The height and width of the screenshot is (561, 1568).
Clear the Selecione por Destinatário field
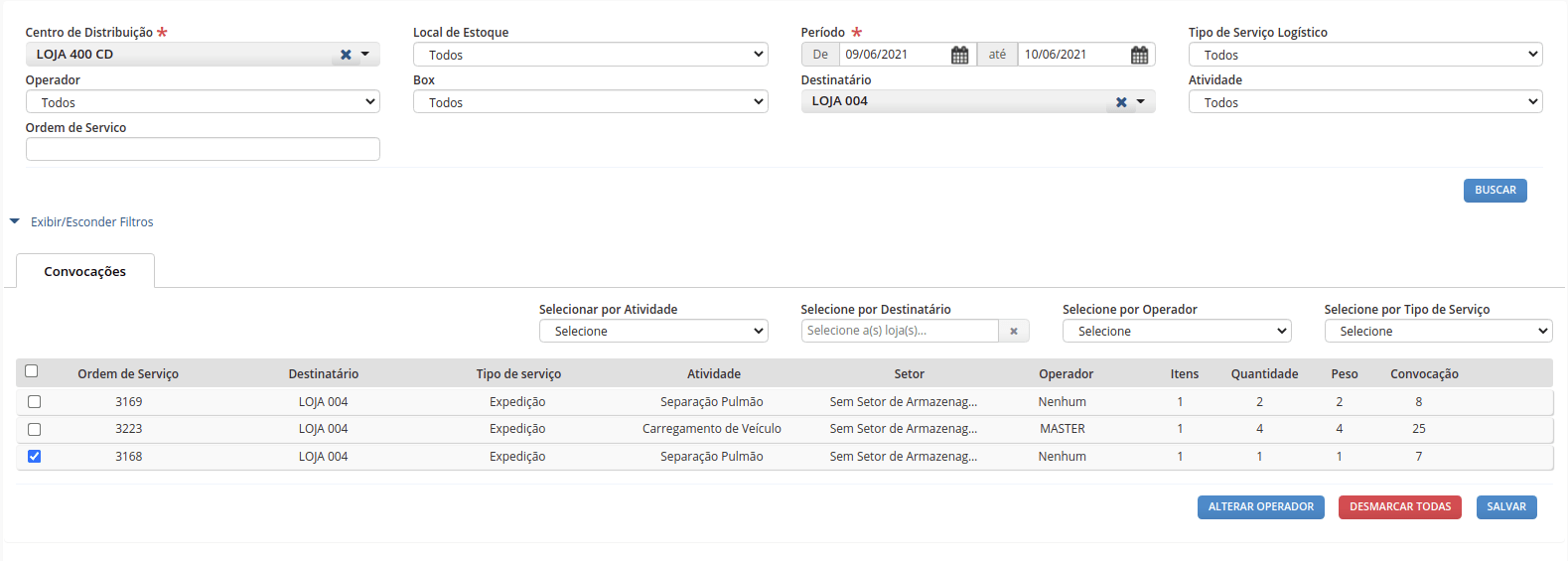tap(1014, 332)
